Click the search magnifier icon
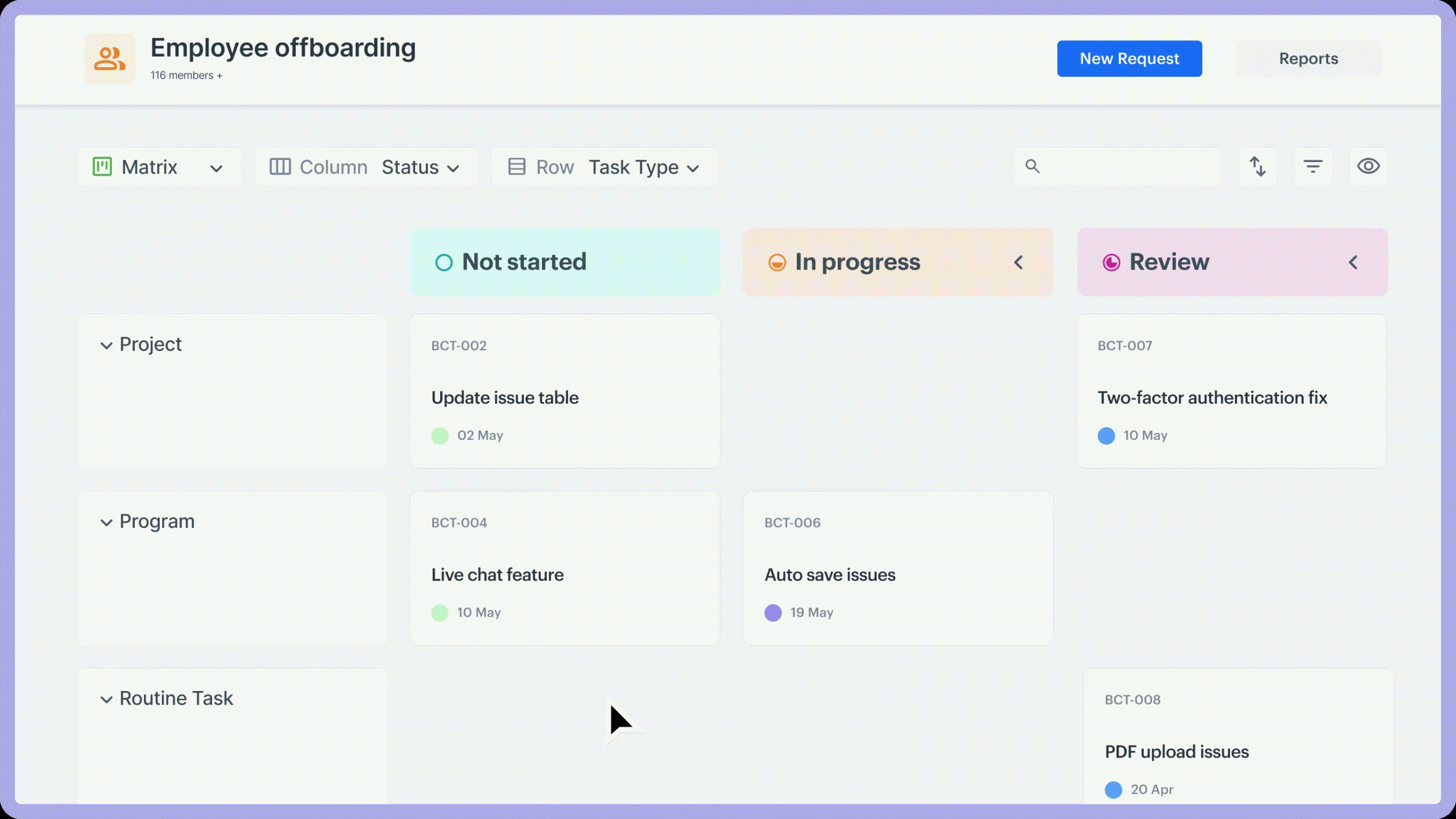 tap(1032, 166)
